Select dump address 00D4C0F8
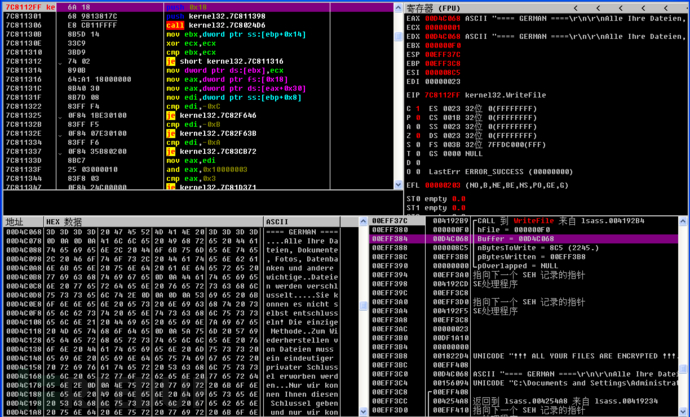The image size is (690, 417). coord(24,313)
